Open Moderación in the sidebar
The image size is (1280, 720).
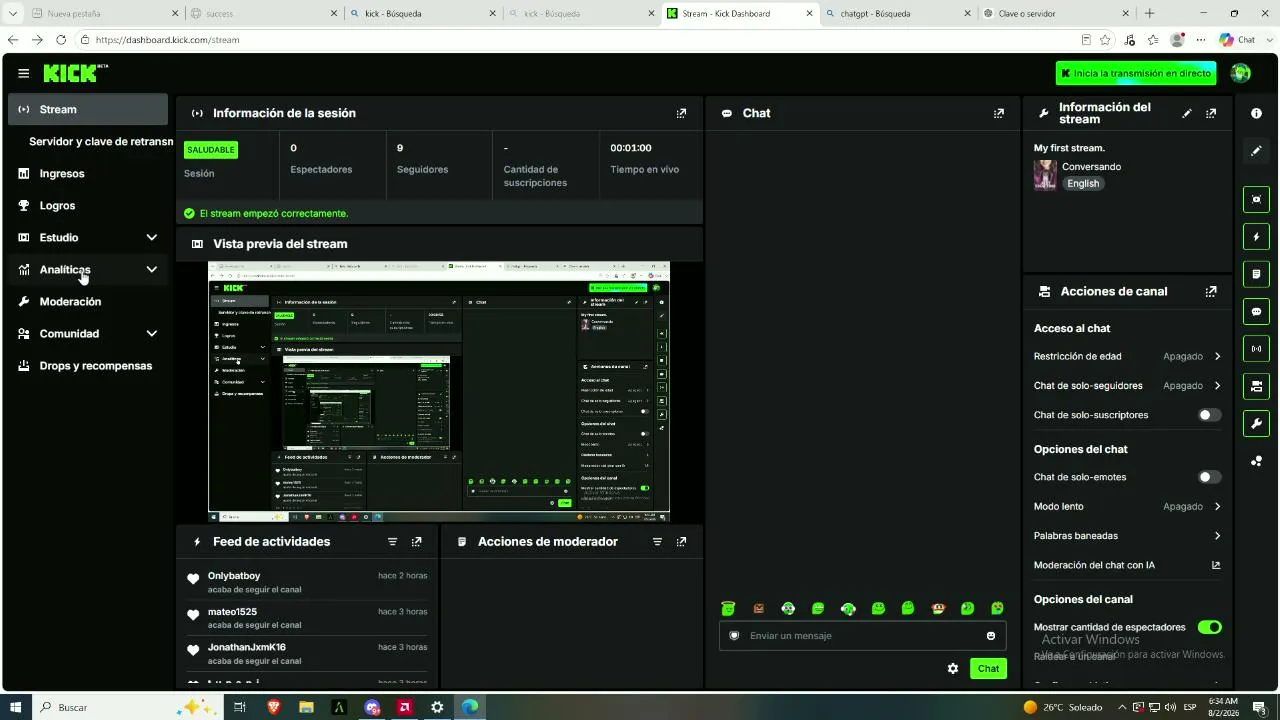point(88,301)
